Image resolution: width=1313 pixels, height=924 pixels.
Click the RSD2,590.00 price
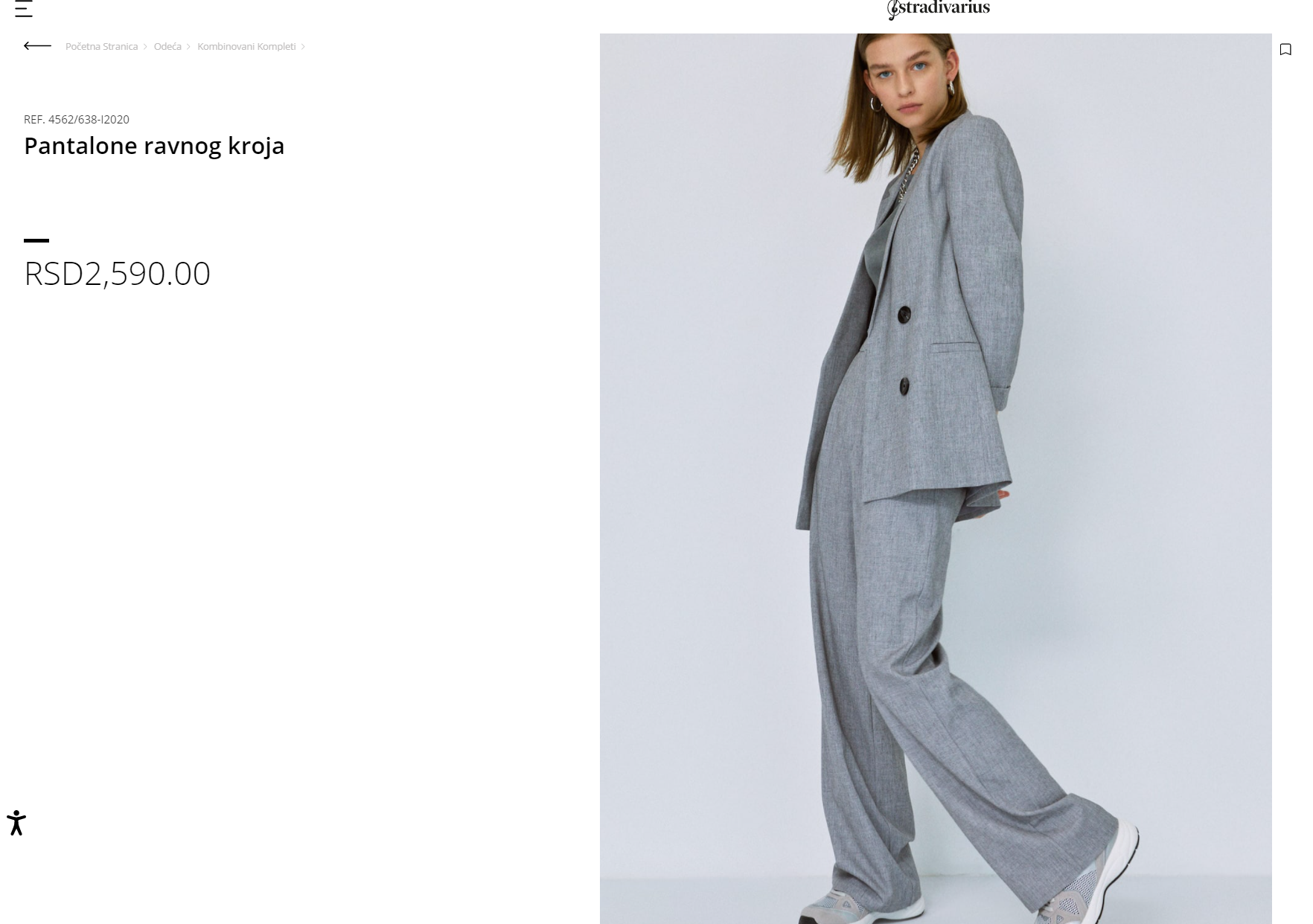point(118,273)
